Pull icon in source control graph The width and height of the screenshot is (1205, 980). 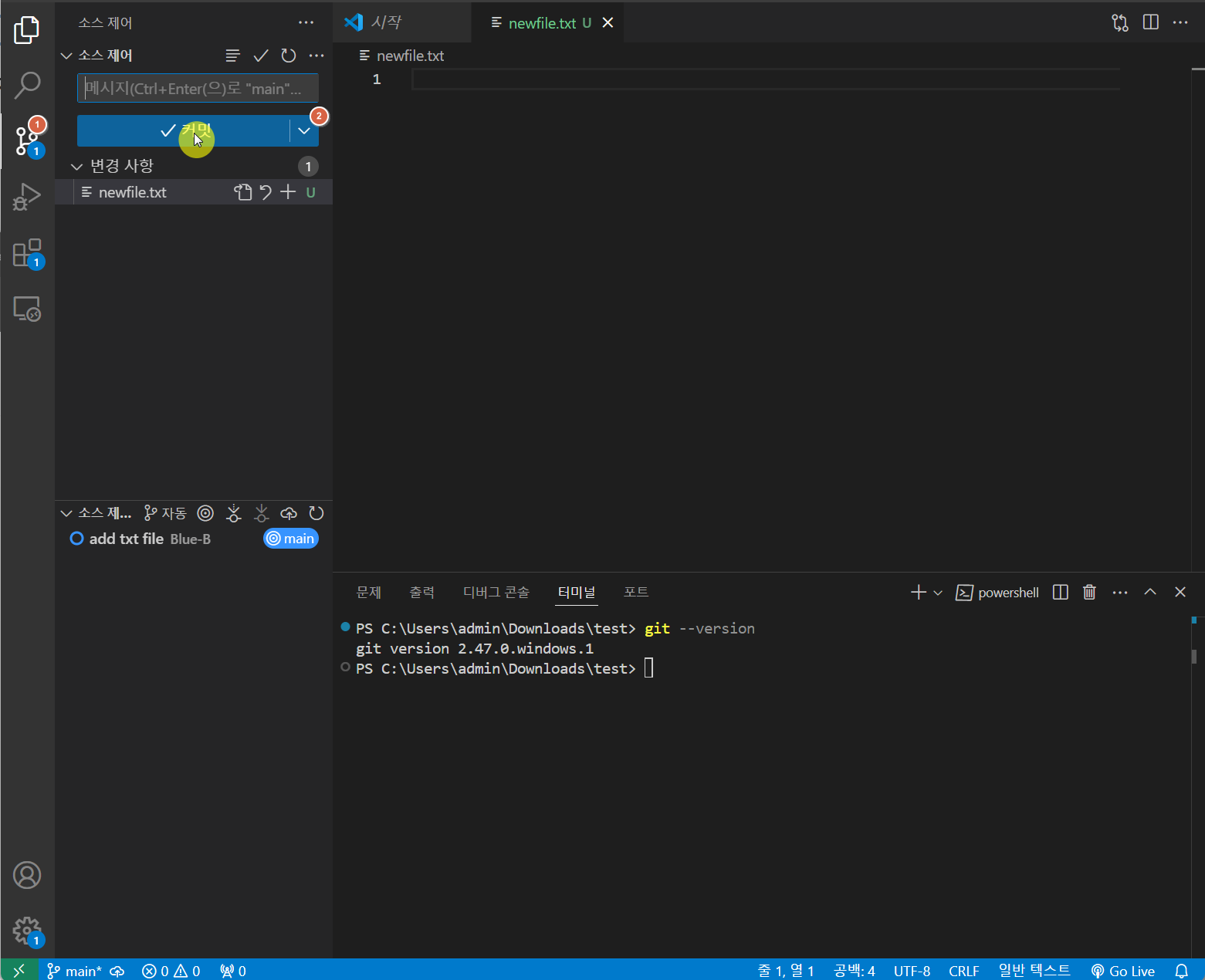[x=262, y=513]
